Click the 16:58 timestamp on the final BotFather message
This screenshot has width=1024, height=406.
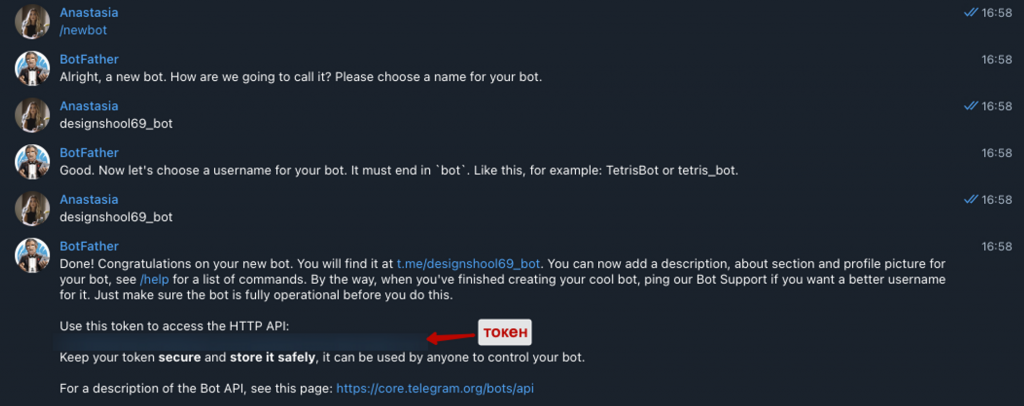point(997,246)
